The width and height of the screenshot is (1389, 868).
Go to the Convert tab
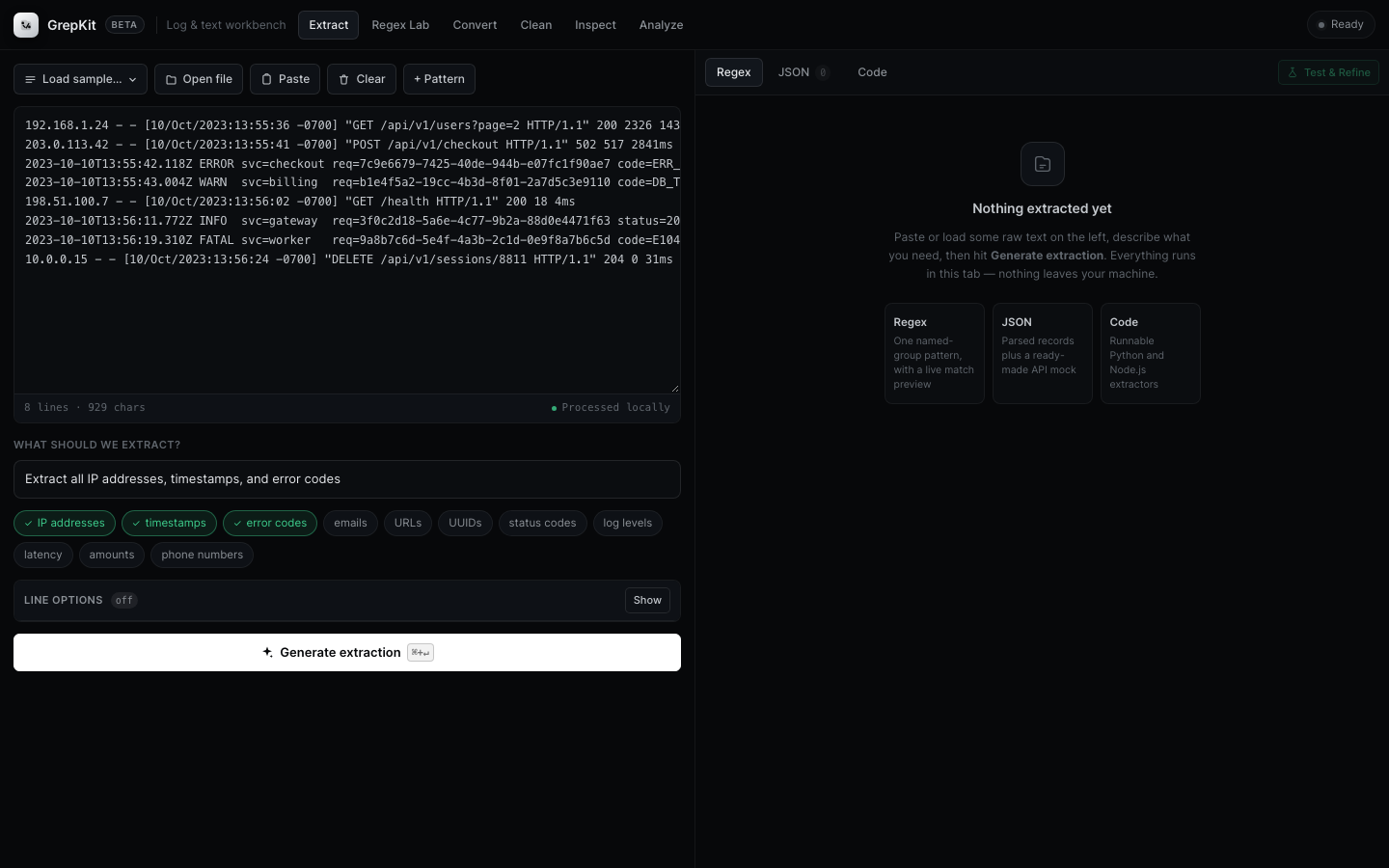[x=475, y=25]
